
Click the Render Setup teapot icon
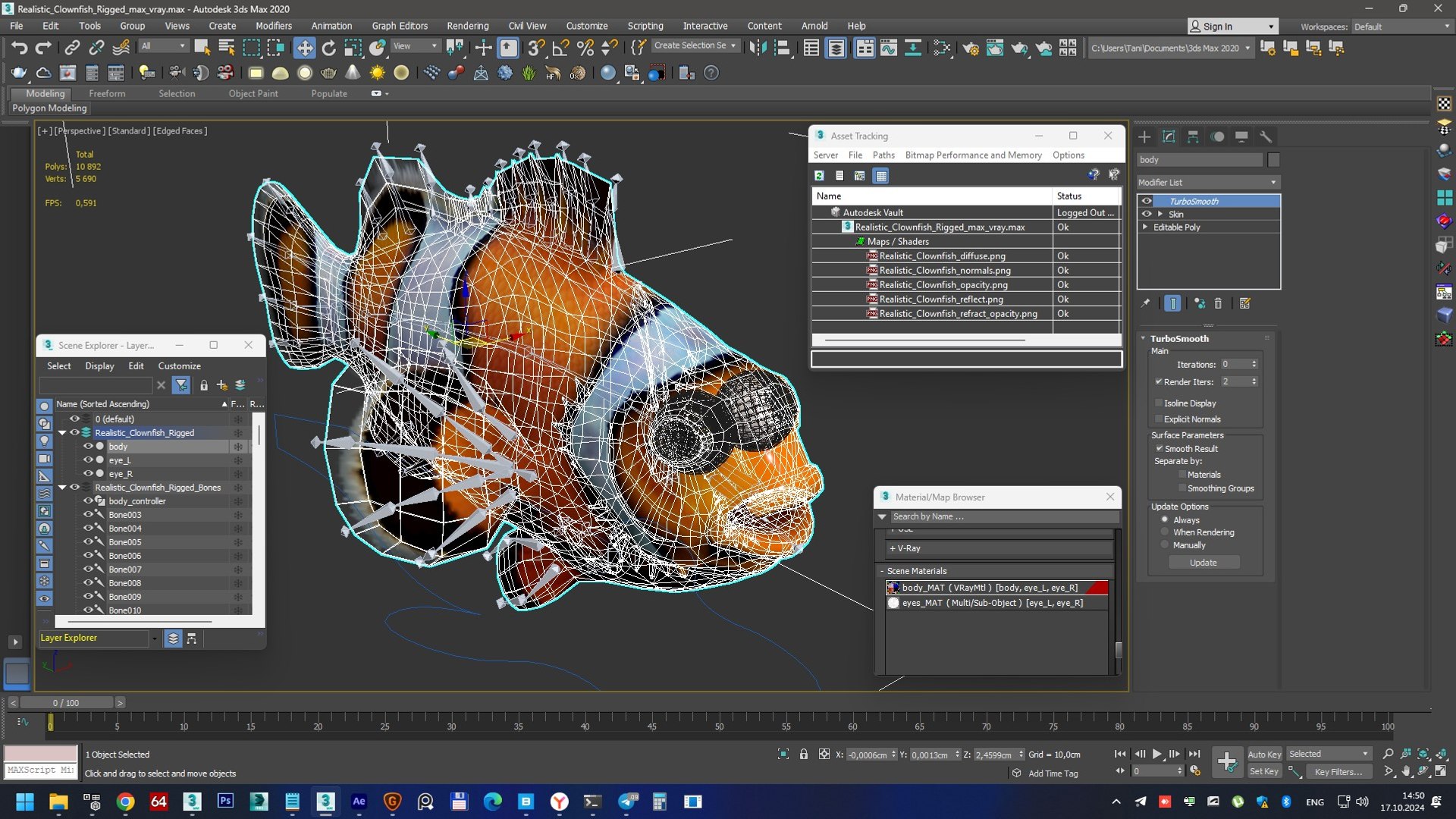coord(970,48)
